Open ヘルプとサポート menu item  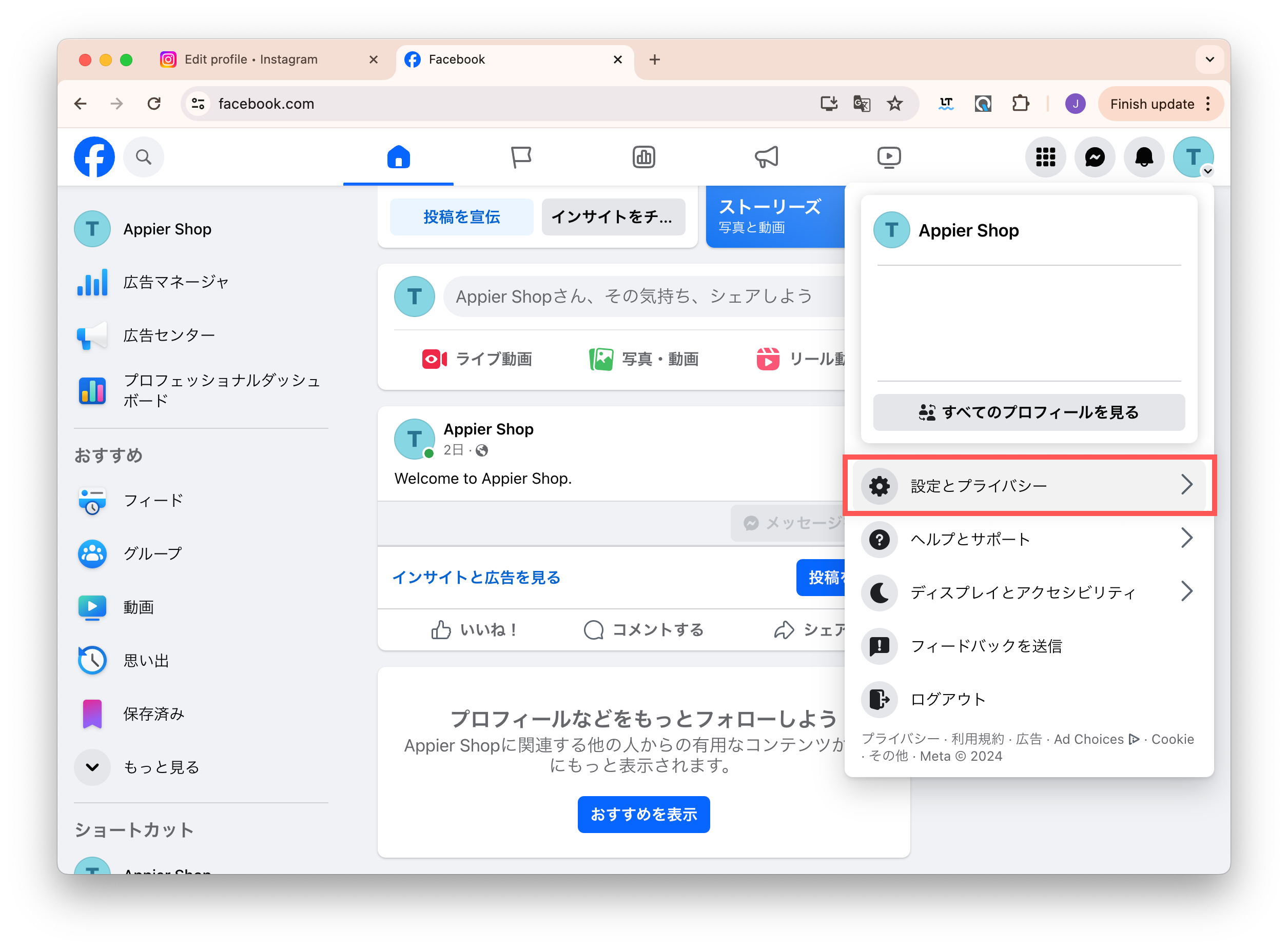(x=1029, y=540)
